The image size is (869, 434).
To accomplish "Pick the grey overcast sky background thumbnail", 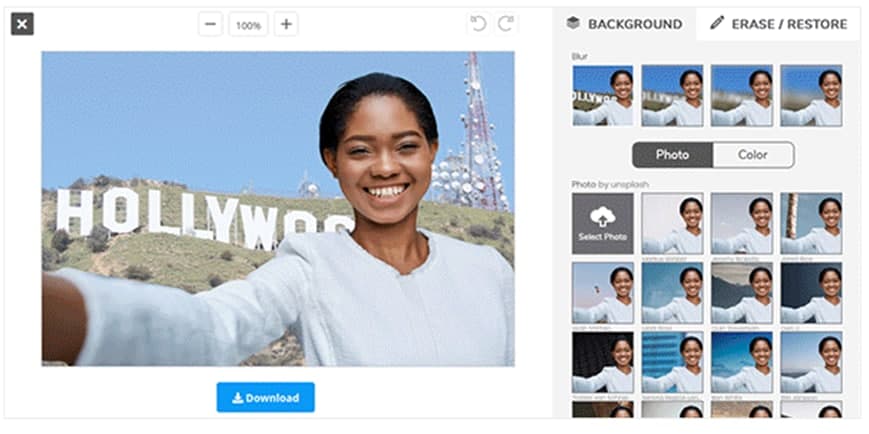I will click(x=742, y=223).
